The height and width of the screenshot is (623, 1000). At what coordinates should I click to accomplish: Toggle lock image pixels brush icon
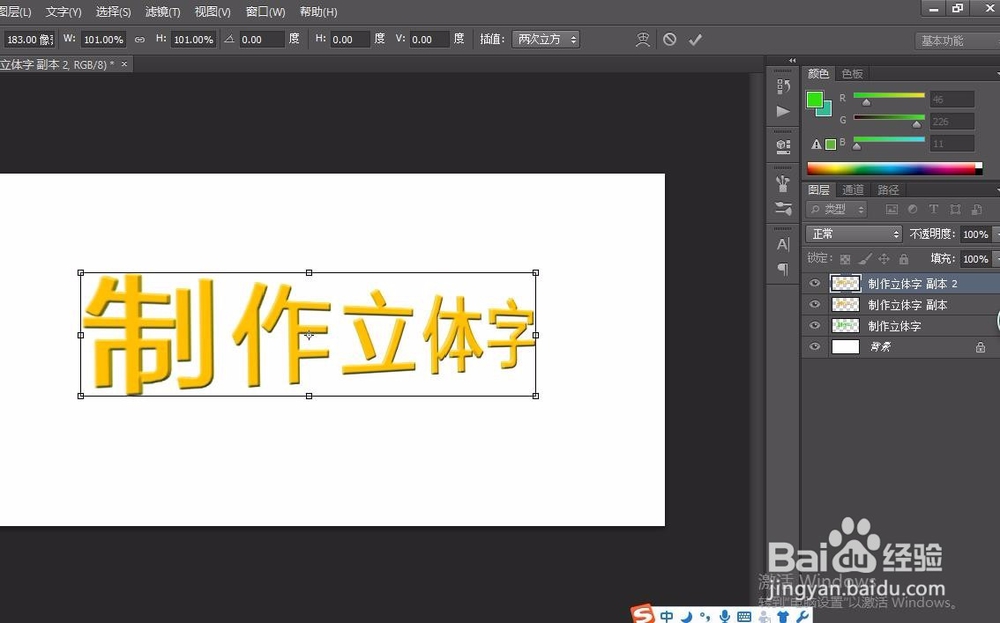[865, 259]
